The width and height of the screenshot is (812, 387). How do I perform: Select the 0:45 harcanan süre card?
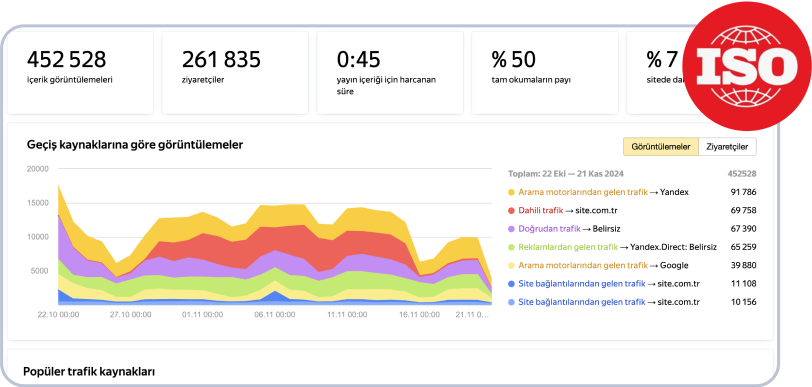tap(390, 73)
